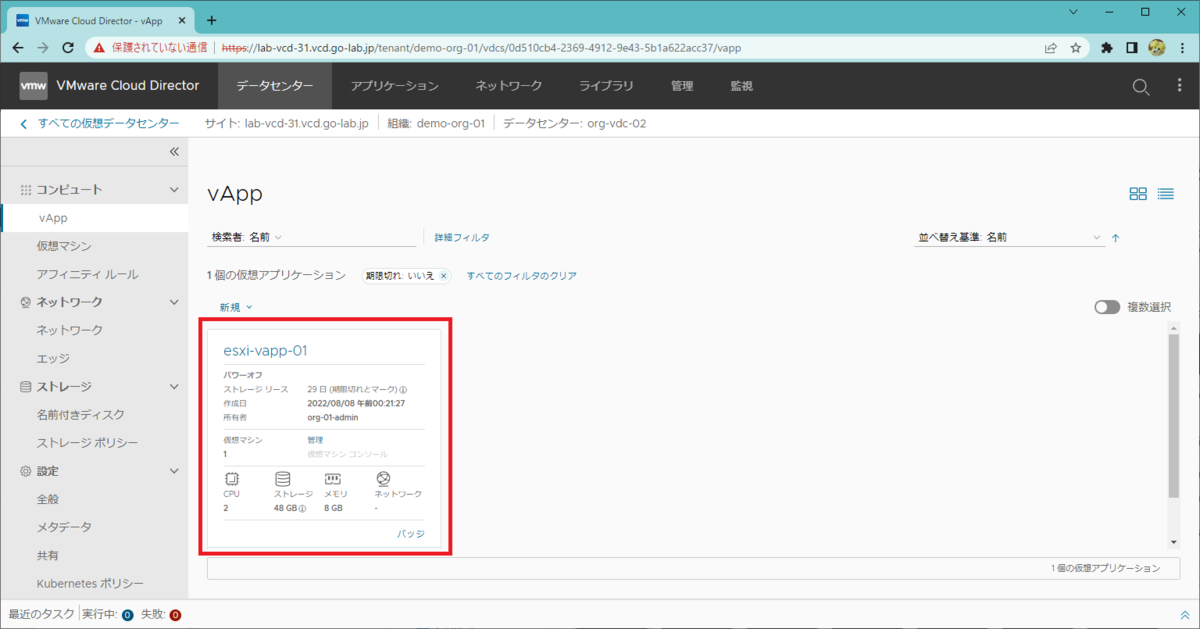
Task: Open the vertical dots user menu in header
Action: click(x=1179, y=86)
